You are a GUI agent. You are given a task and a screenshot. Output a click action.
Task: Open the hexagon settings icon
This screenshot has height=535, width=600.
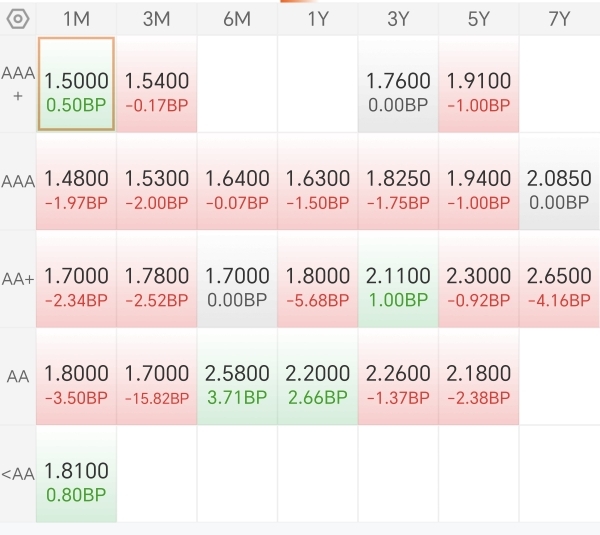[18, 19]
